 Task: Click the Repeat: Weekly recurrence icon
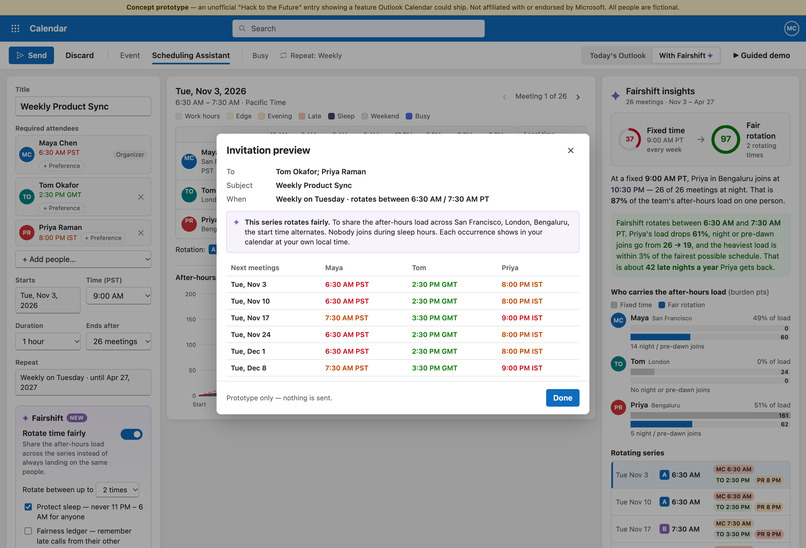[x=283, y=56]
